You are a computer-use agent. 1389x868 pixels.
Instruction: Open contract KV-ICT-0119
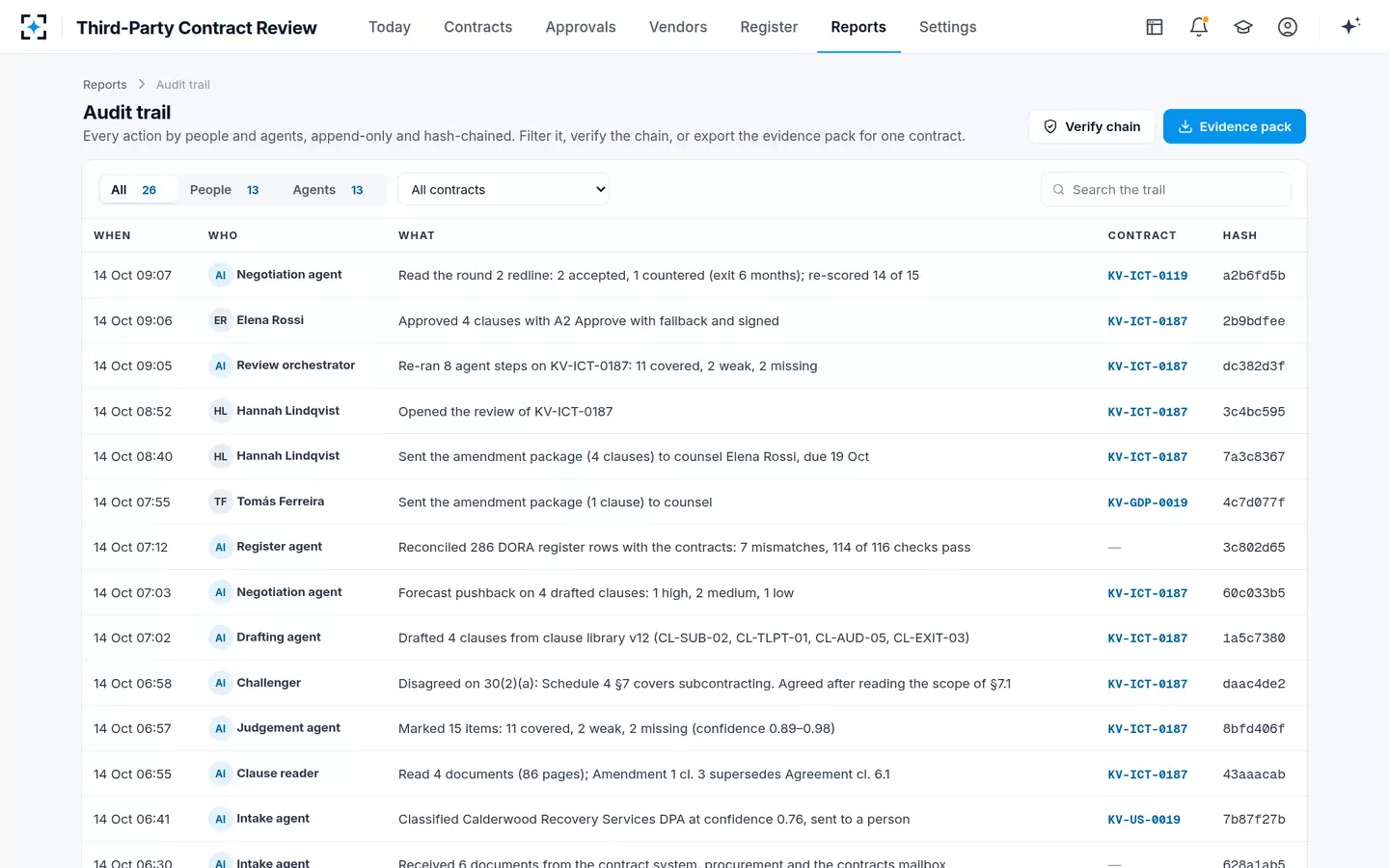[x=1148, y=276]
